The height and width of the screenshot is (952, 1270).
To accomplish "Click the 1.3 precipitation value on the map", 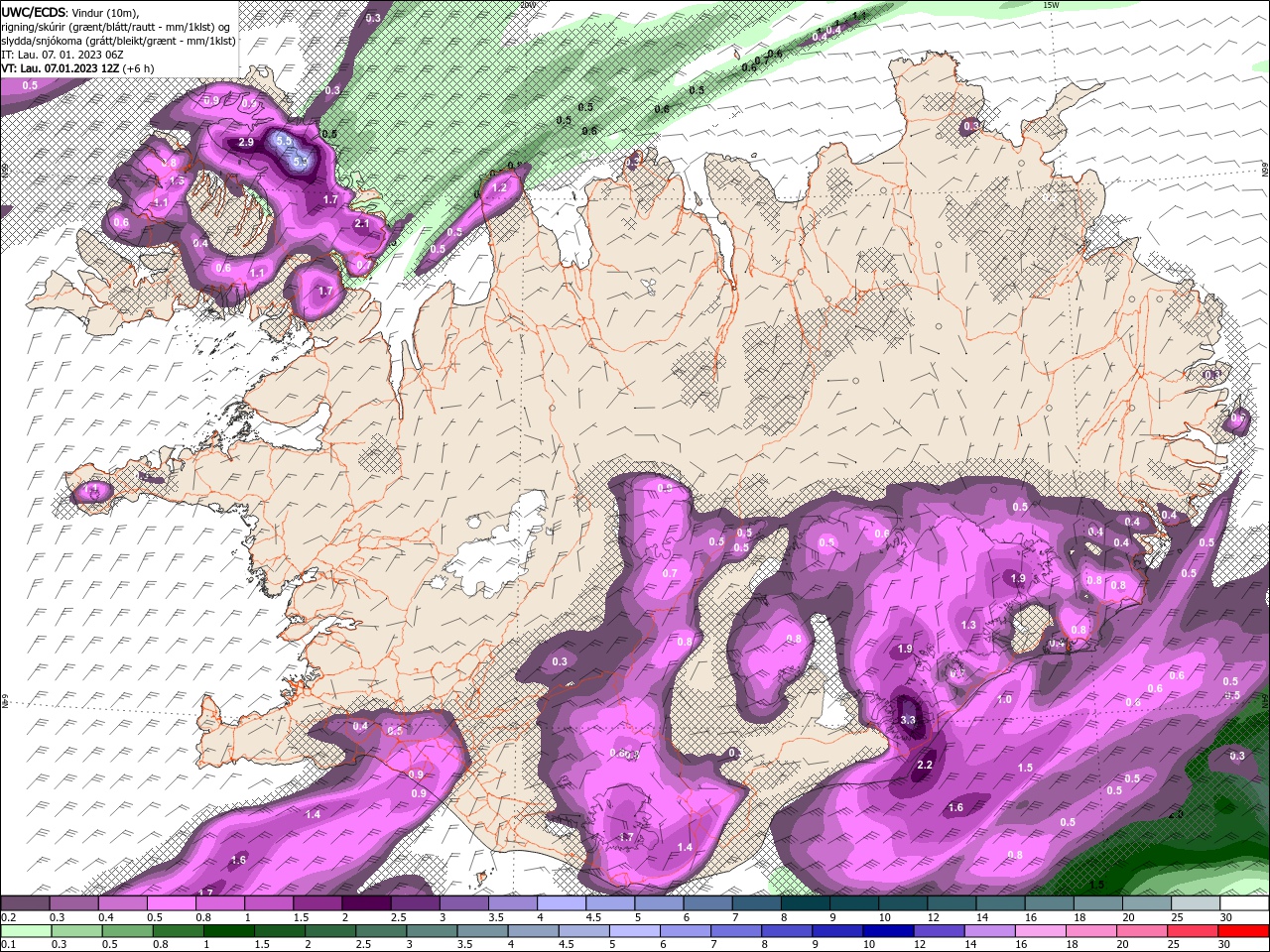I will pos(969,625).
